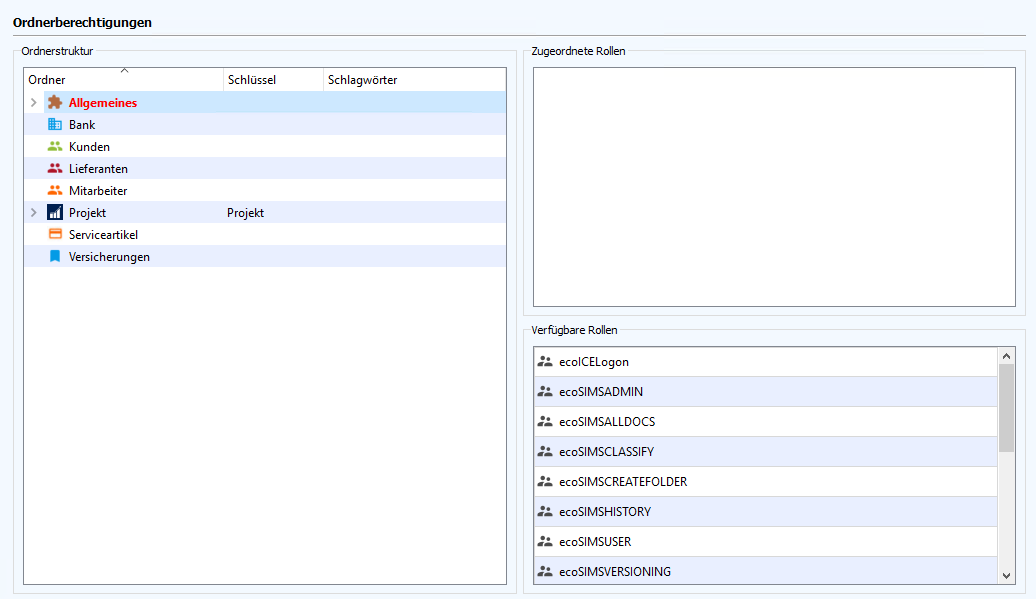Expand the Projekt folder node

(x=34, y=212)
